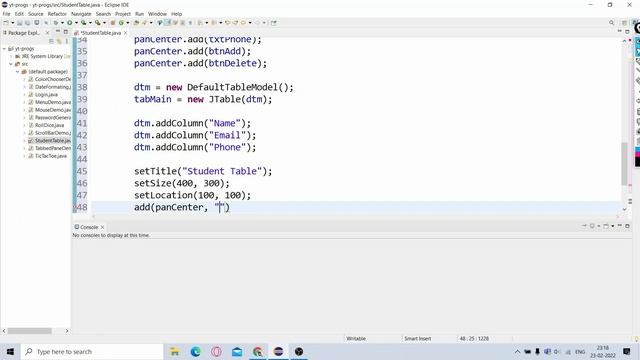
Task: Open the External Tools dropdown arrow
Action: pos(104,23)
